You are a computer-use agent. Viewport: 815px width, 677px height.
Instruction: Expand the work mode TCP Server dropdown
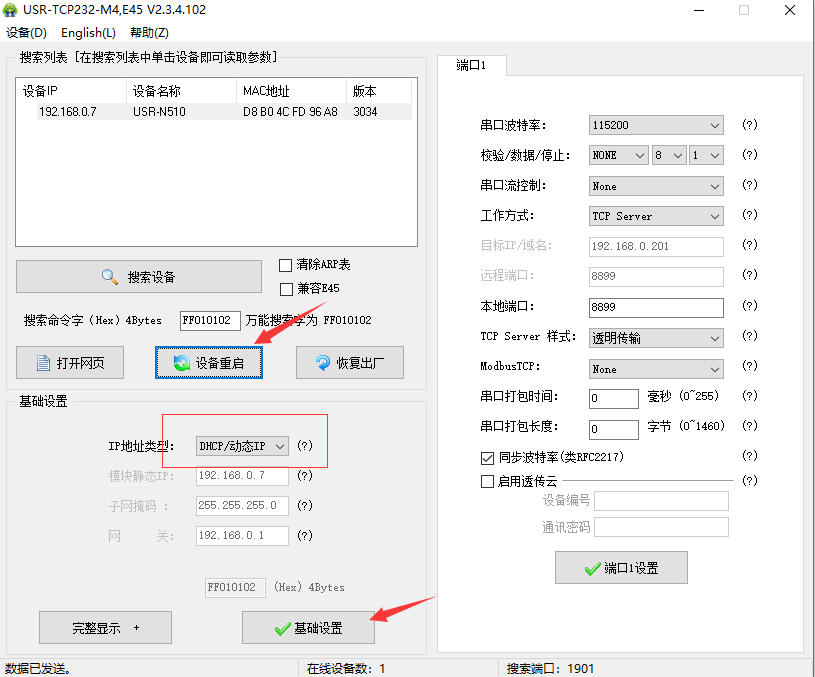click(656, 216)
